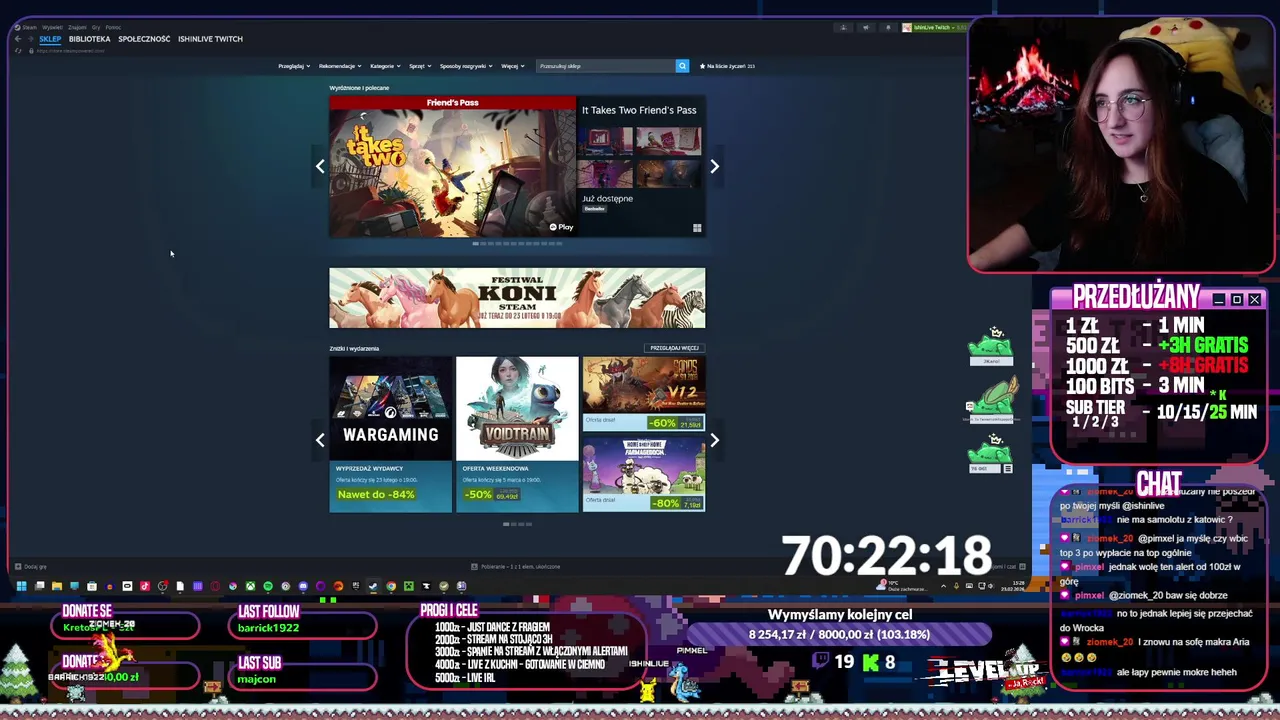The image size is (1280, 720).
Task: Open the SPOŁECZNOŚĆ tab
Action: click(x=144, y=39)
